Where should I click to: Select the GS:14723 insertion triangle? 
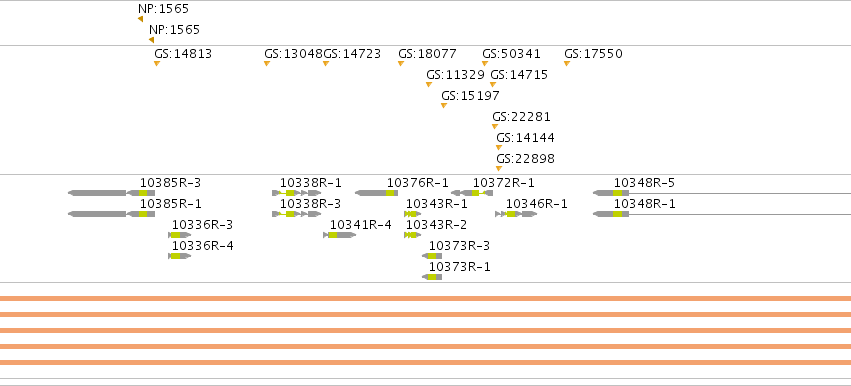point(326,64)
